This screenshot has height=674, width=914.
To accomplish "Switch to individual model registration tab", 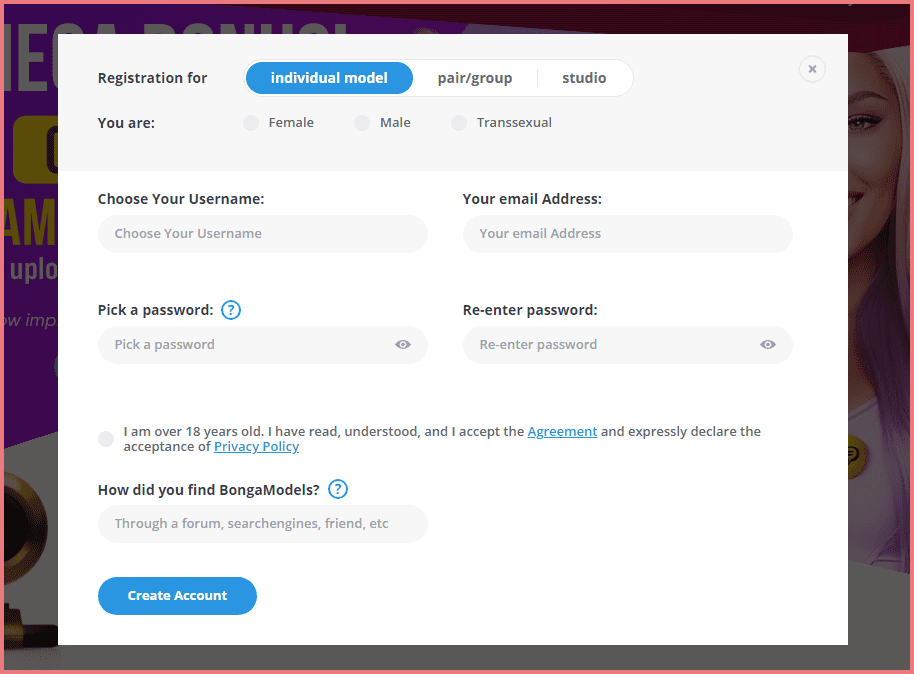I will 329,78.
